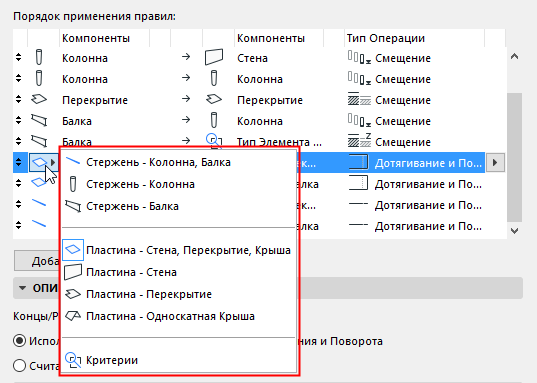Click blue line icon in last rule row
The height and width of the screenshot is (383, 537).
39,224
